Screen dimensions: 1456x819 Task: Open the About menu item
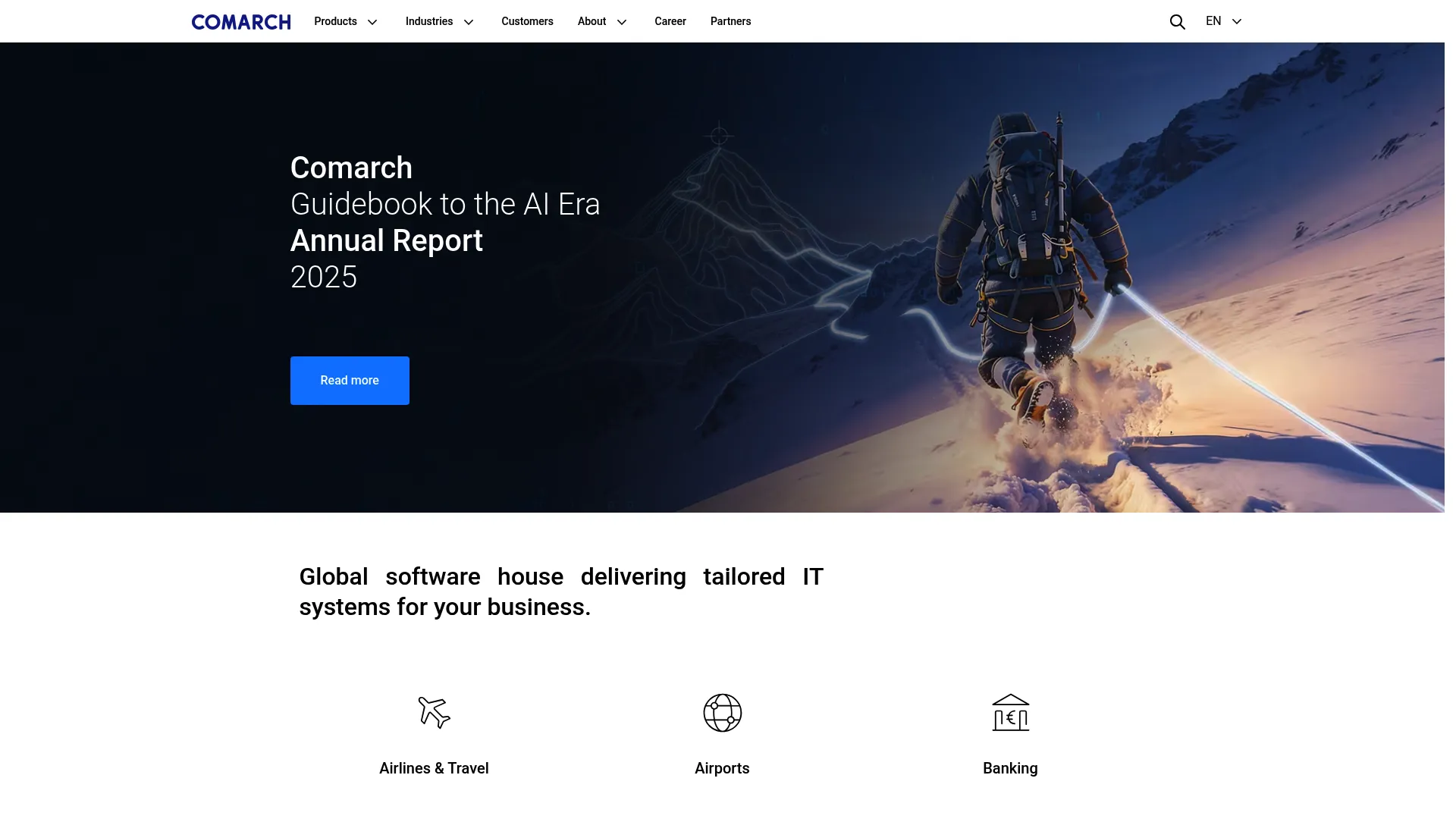(591, 21)
